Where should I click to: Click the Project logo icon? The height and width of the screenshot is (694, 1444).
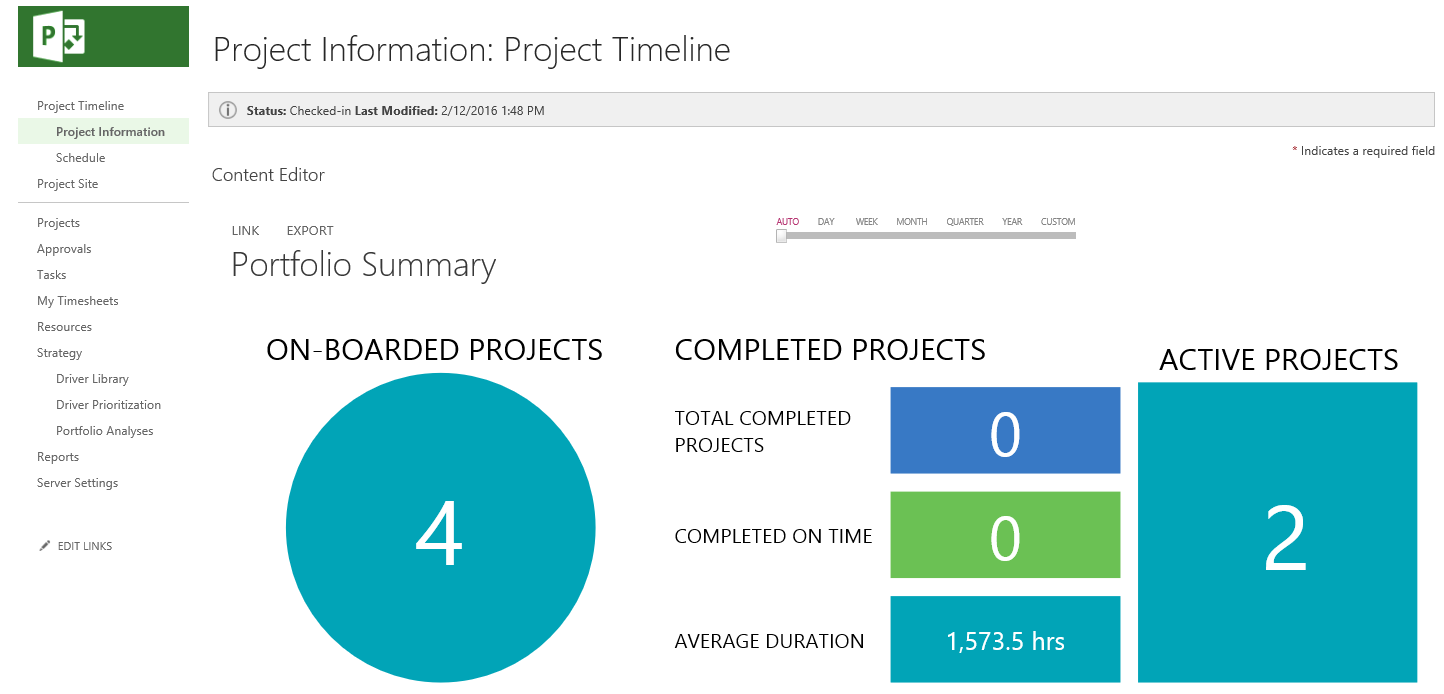click(x=59, y=37)
